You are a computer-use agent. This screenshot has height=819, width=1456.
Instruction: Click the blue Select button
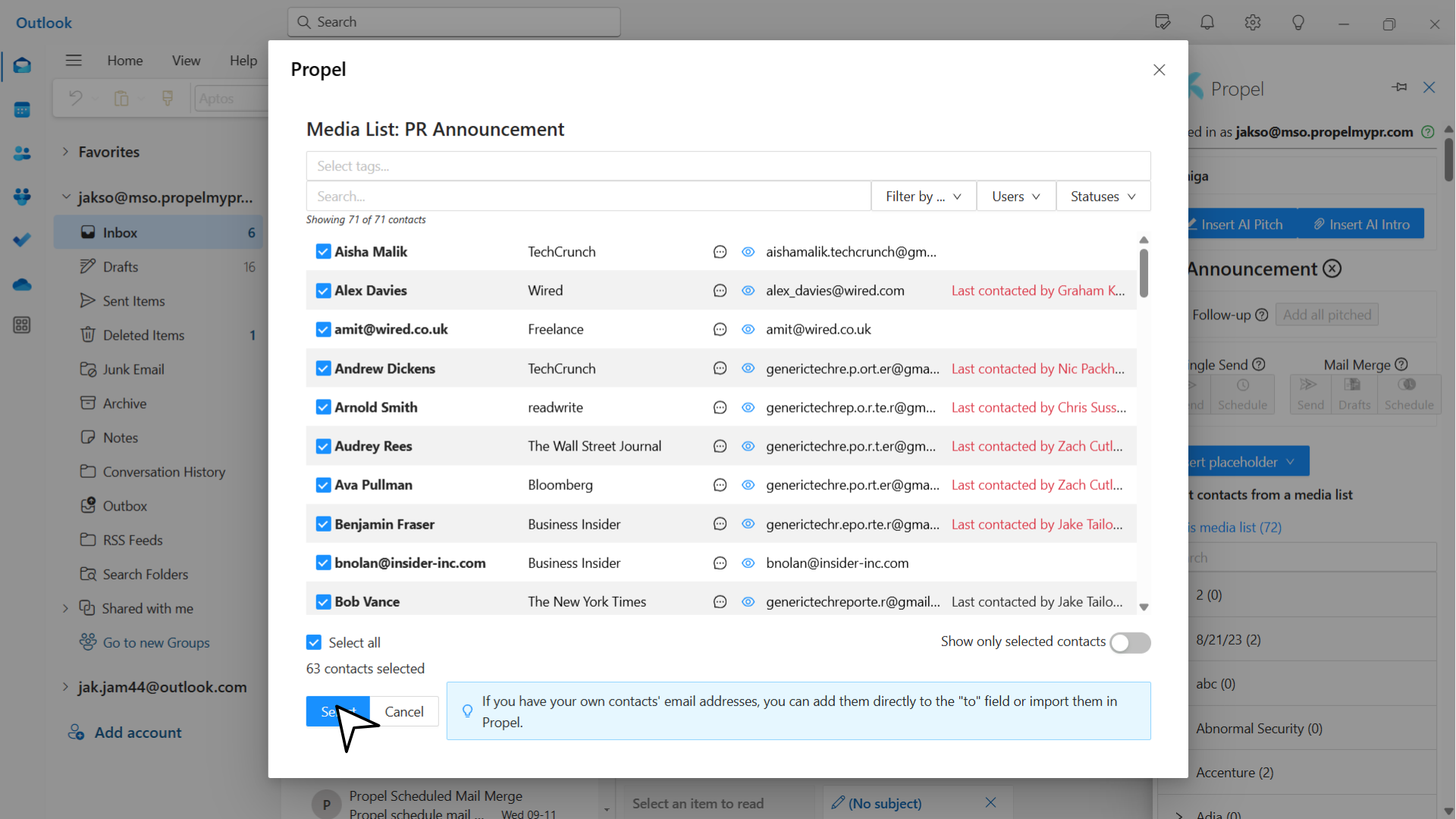tap(337, 711)
